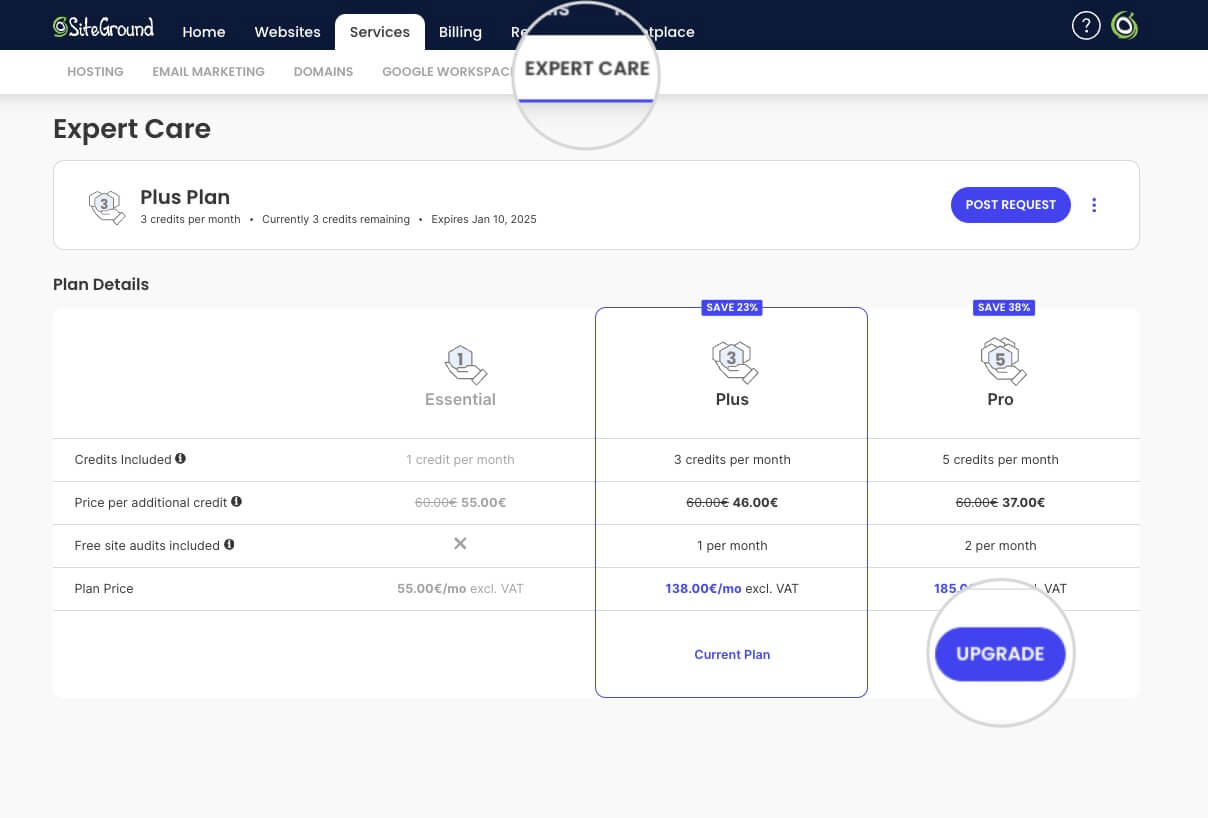Screen dimensions: 1208x818
Task: Click the Plus Plan badge icon in summary card
Action: pos(107,206)
